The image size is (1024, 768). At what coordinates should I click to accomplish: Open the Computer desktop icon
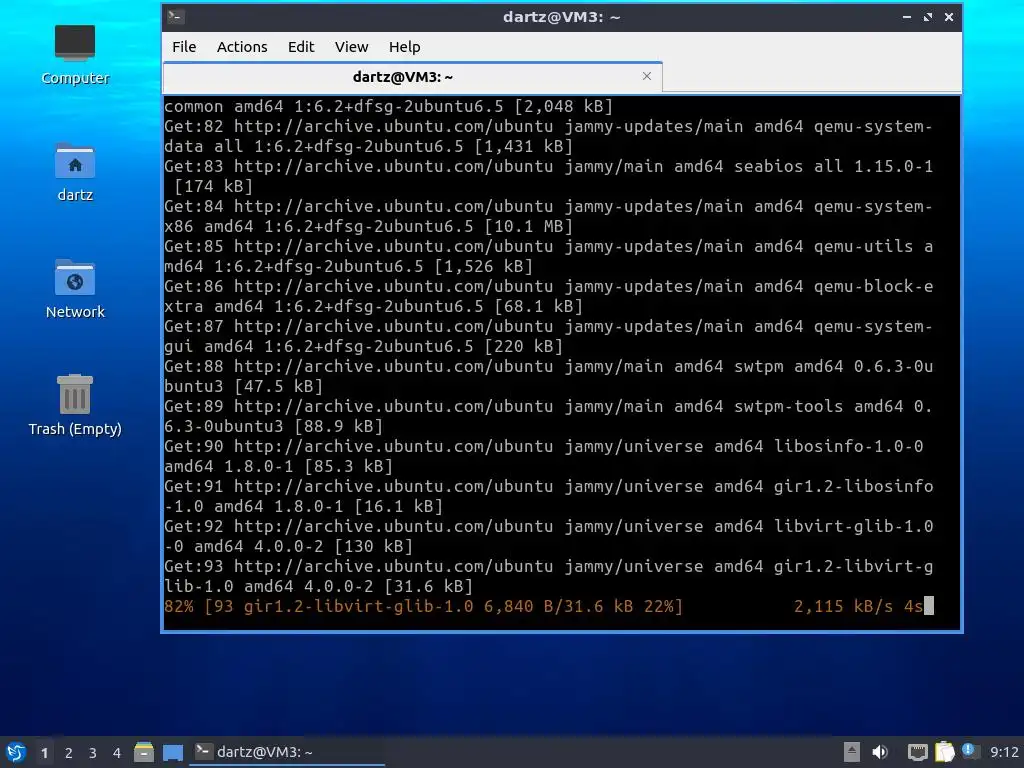coord(74,55)
